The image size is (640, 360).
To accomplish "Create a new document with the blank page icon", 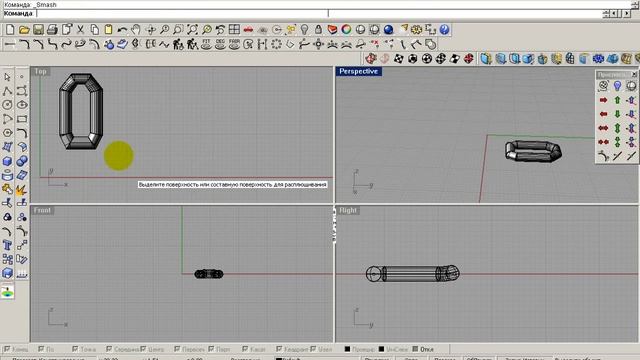I will (x=10, y=29).
